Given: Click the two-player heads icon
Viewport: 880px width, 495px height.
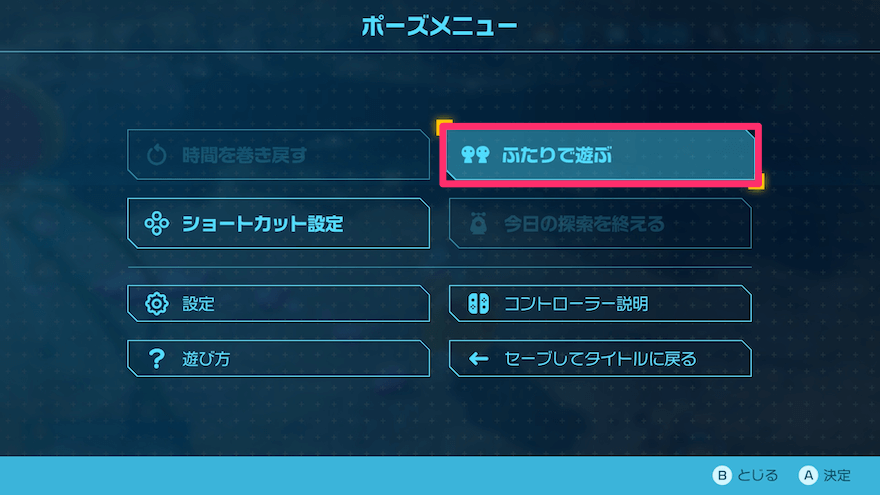Looking at the screenshot, I should point(475,155).
